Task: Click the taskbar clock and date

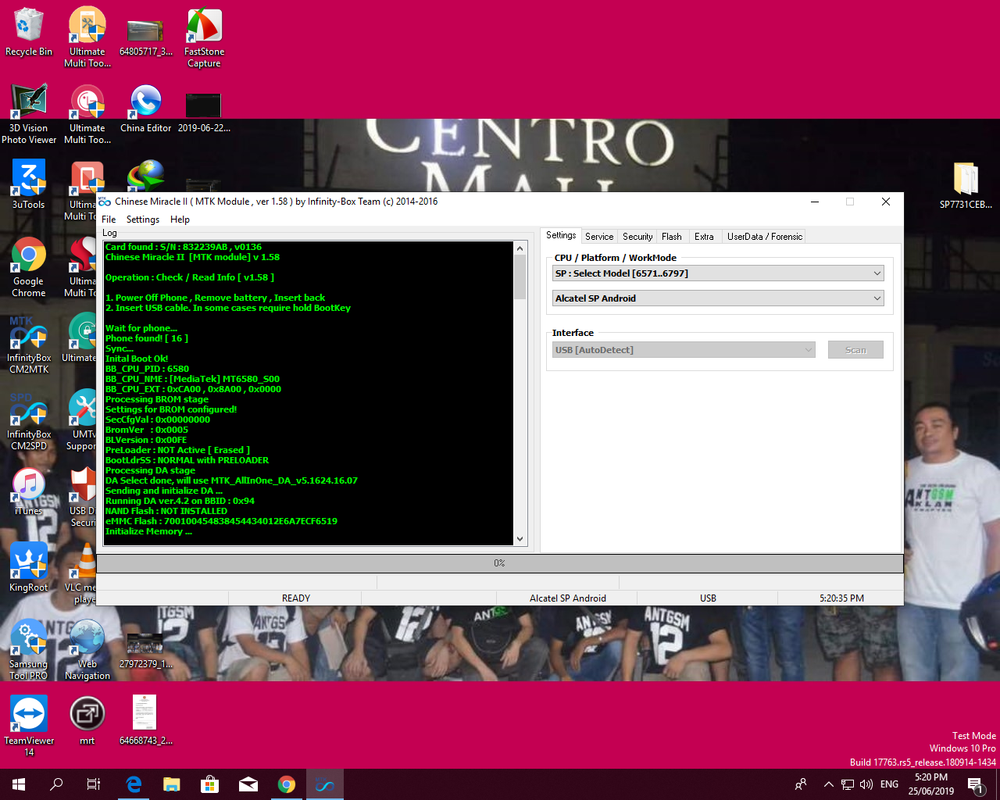Action: pyautogui.click(x=931, y=784)
